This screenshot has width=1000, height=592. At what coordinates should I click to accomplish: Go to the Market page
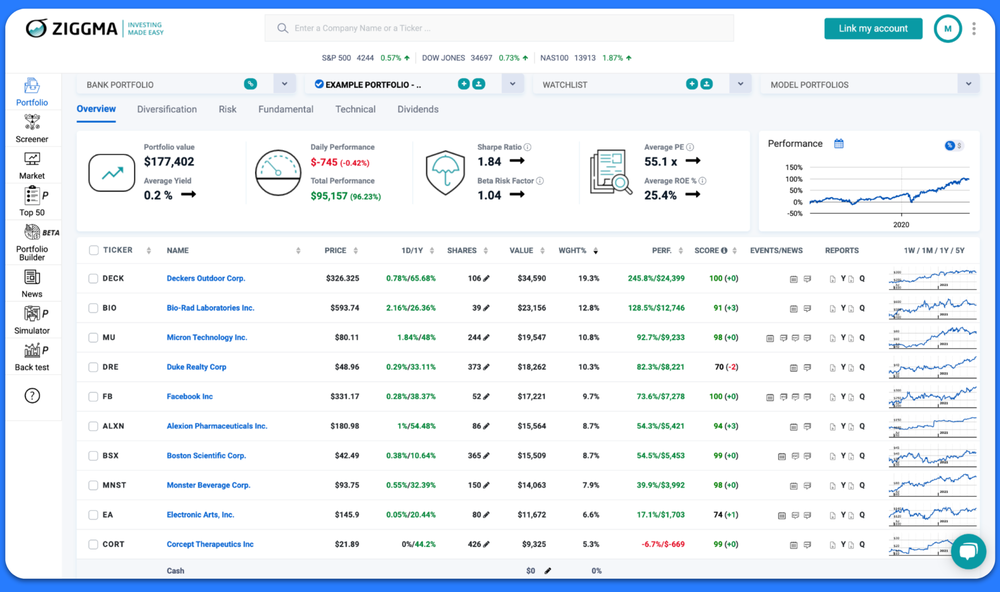tap(32, 166)
